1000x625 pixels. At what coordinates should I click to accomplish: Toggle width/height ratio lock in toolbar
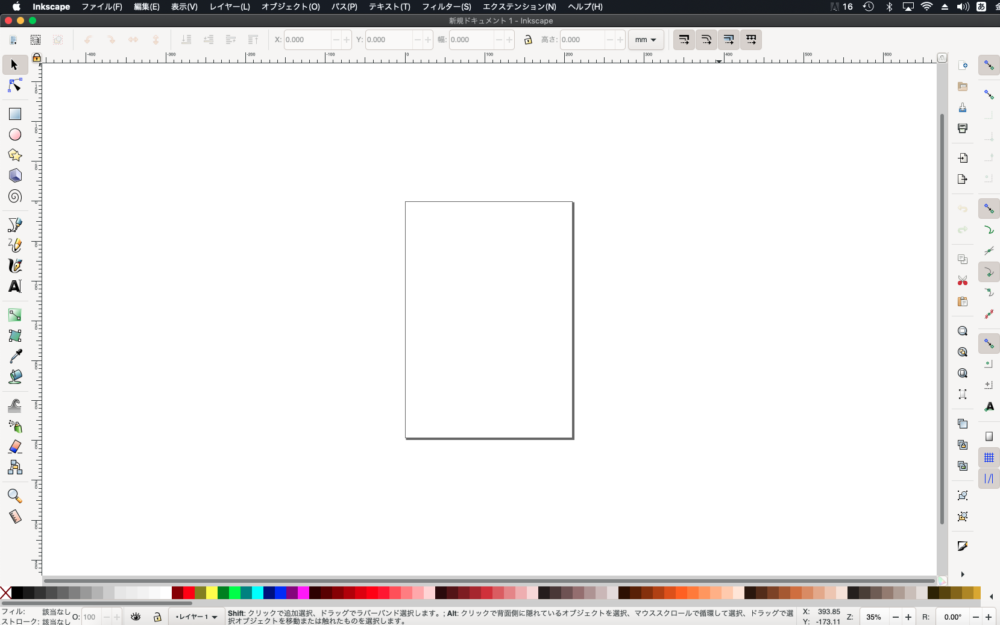point(527,40)
